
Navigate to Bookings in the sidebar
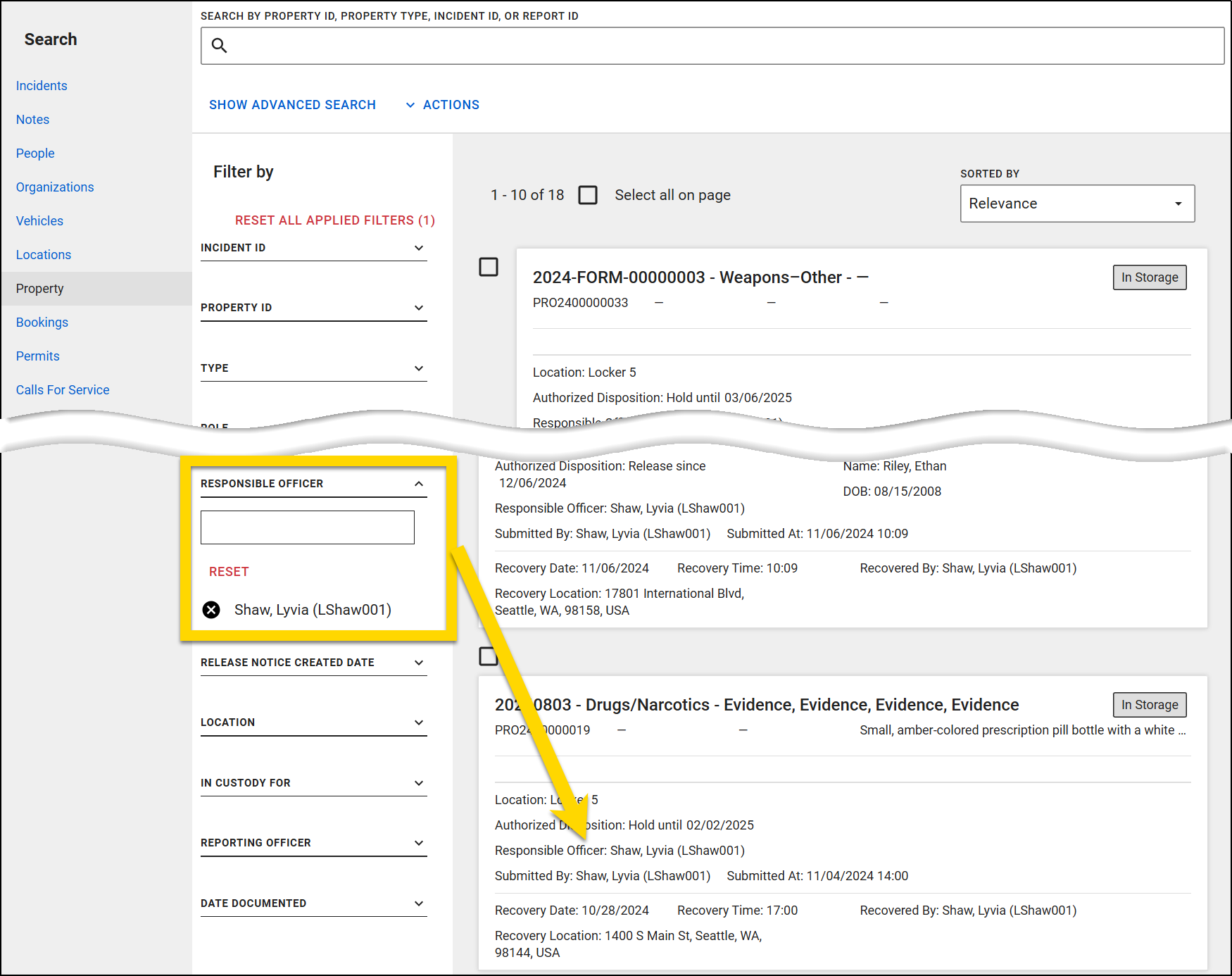(42, 322)
